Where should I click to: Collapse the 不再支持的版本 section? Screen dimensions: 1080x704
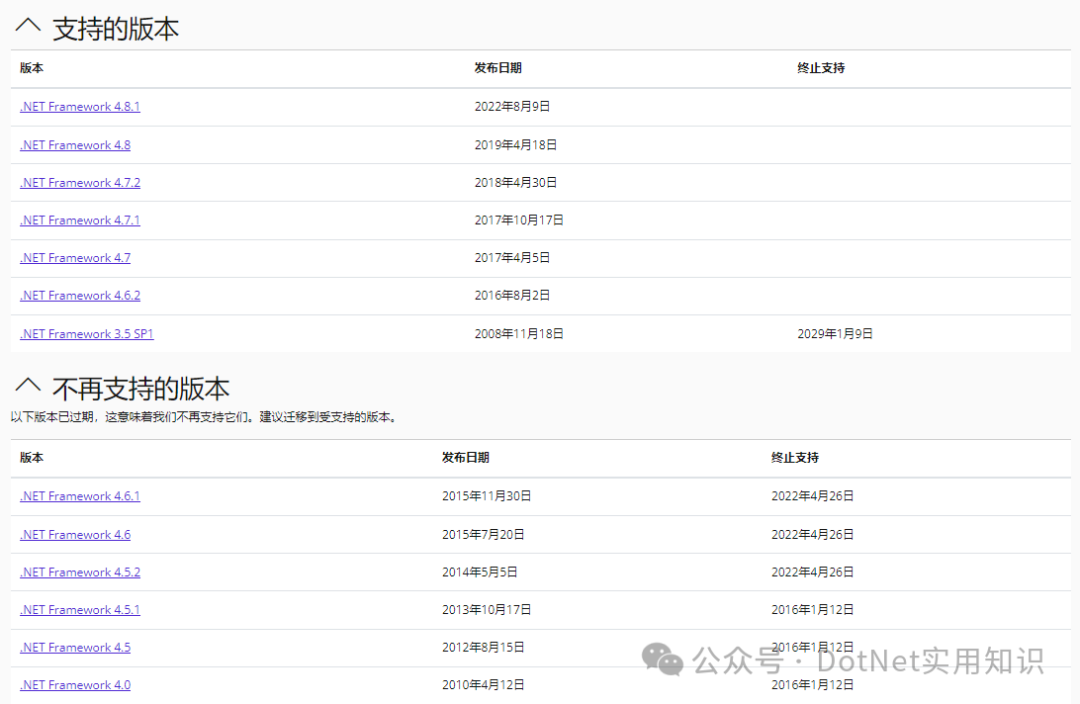[28, 385]
